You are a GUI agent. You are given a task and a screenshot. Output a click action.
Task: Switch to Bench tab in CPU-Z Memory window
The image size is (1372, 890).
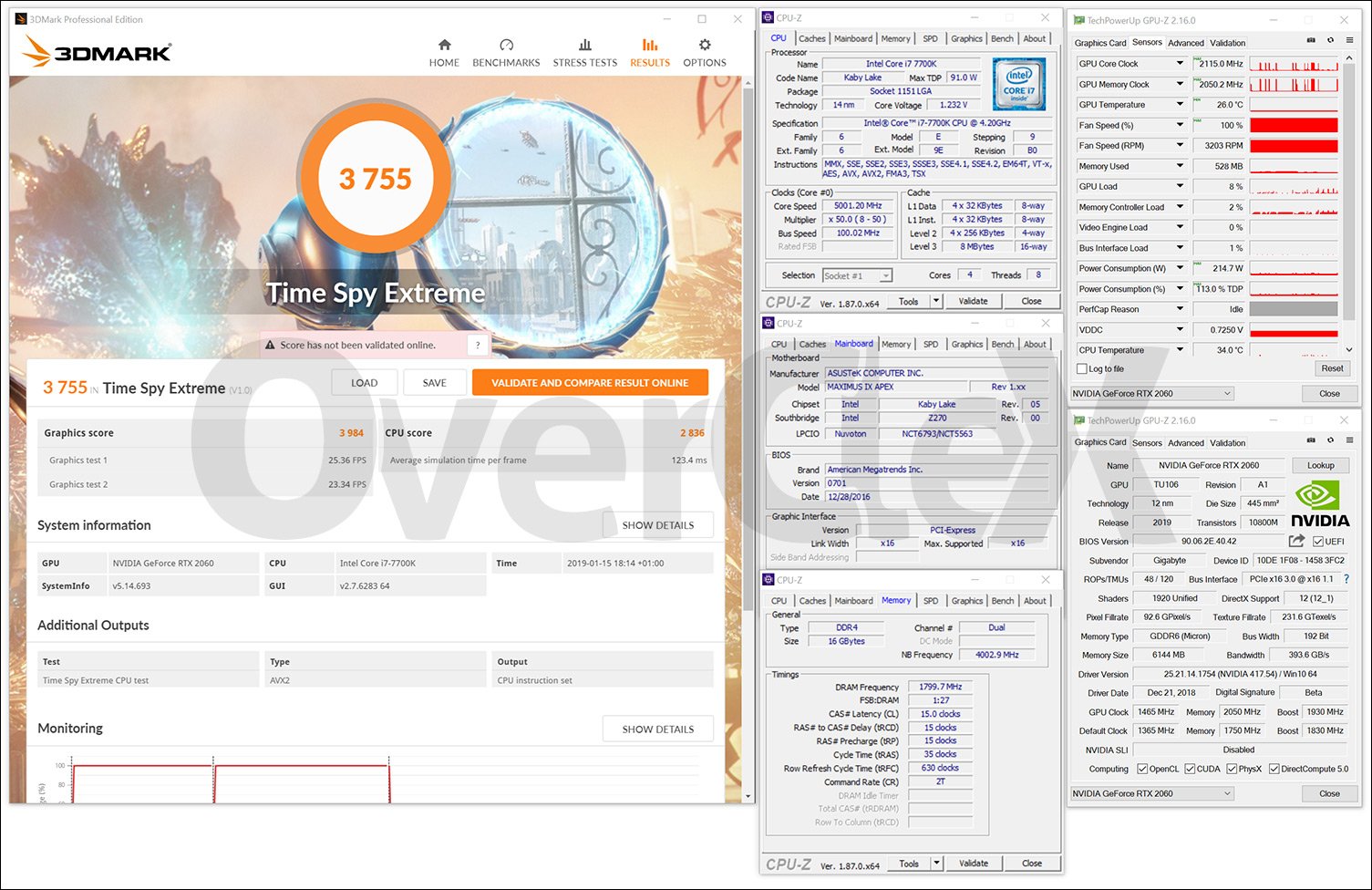coord(1003,601)
